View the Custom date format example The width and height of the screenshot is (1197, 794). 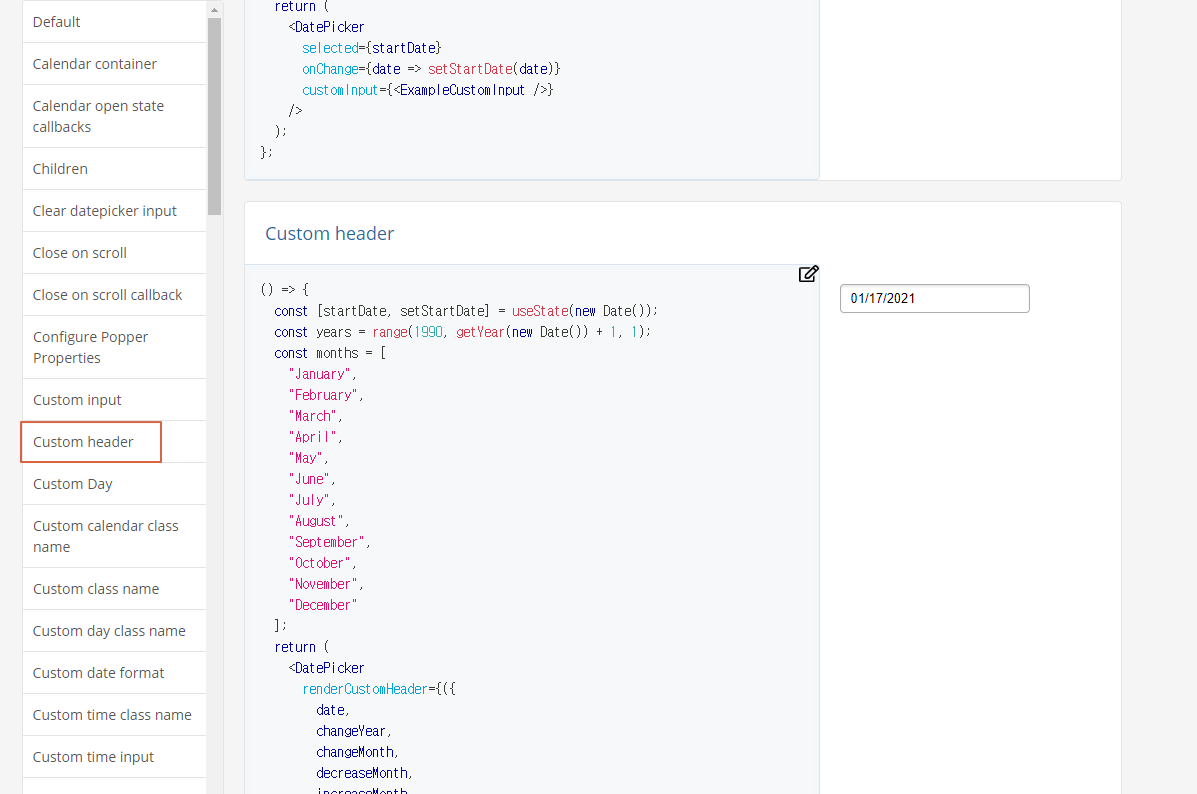pyautogui.click(x=98, y=672)
